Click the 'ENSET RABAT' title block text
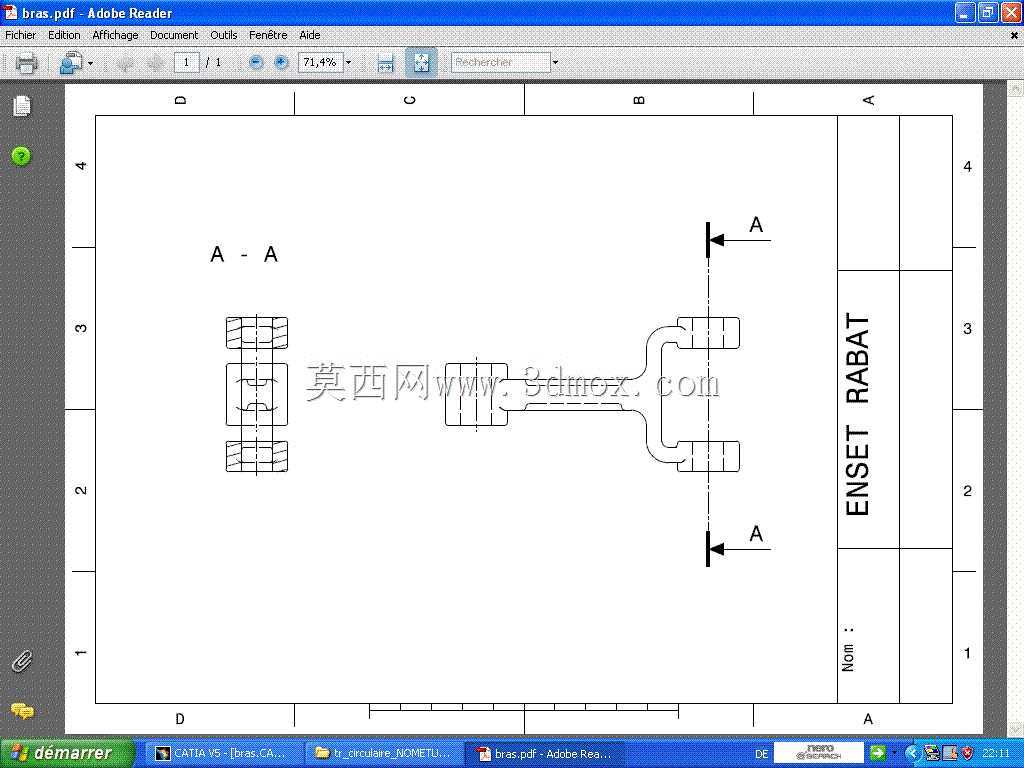The image size is (1024, 768). [858, 414]
